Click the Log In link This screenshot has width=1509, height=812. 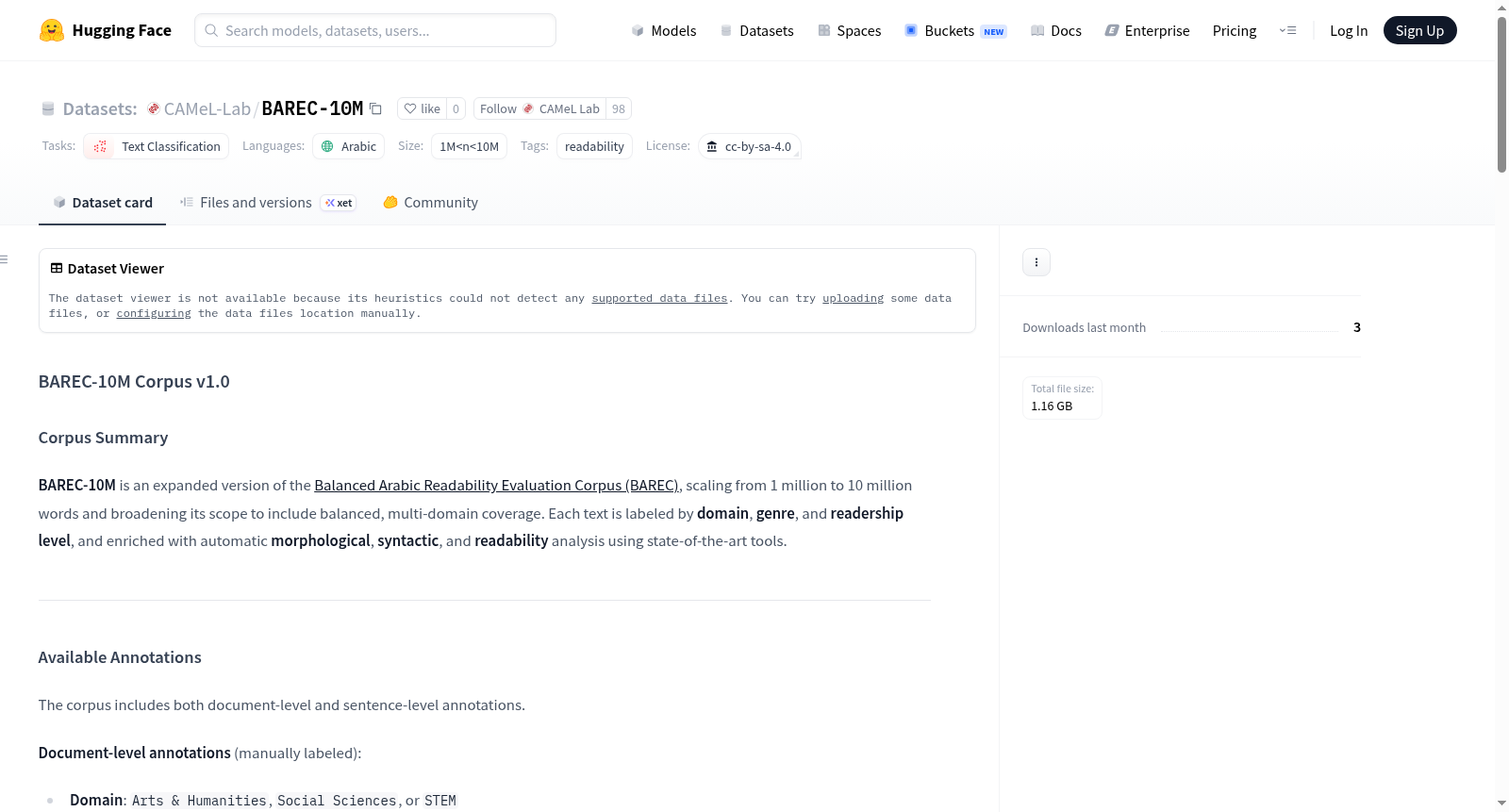pos(1349,30)
